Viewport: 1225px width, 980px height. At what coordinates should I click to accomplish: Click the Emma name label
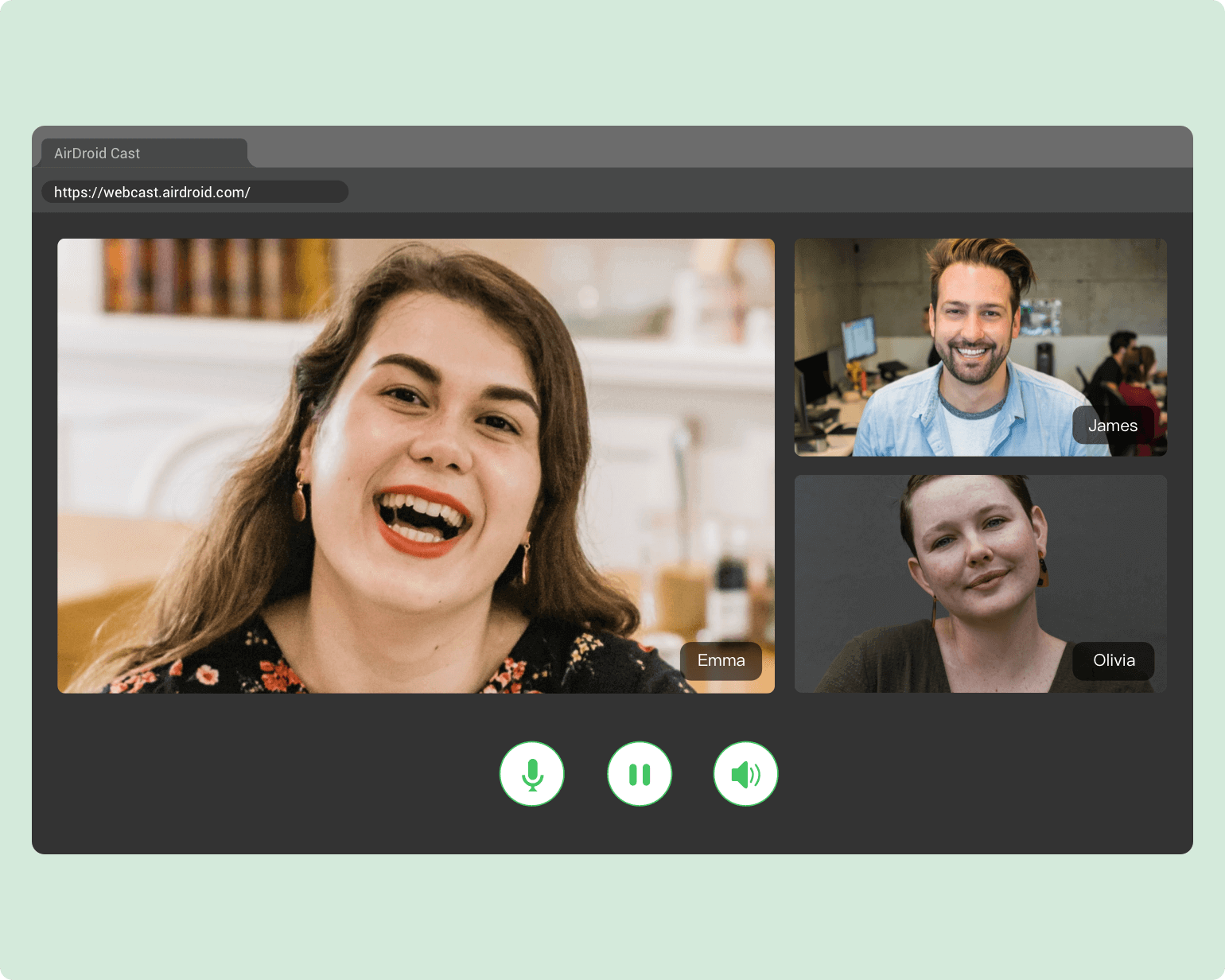[x=721, y=660]
